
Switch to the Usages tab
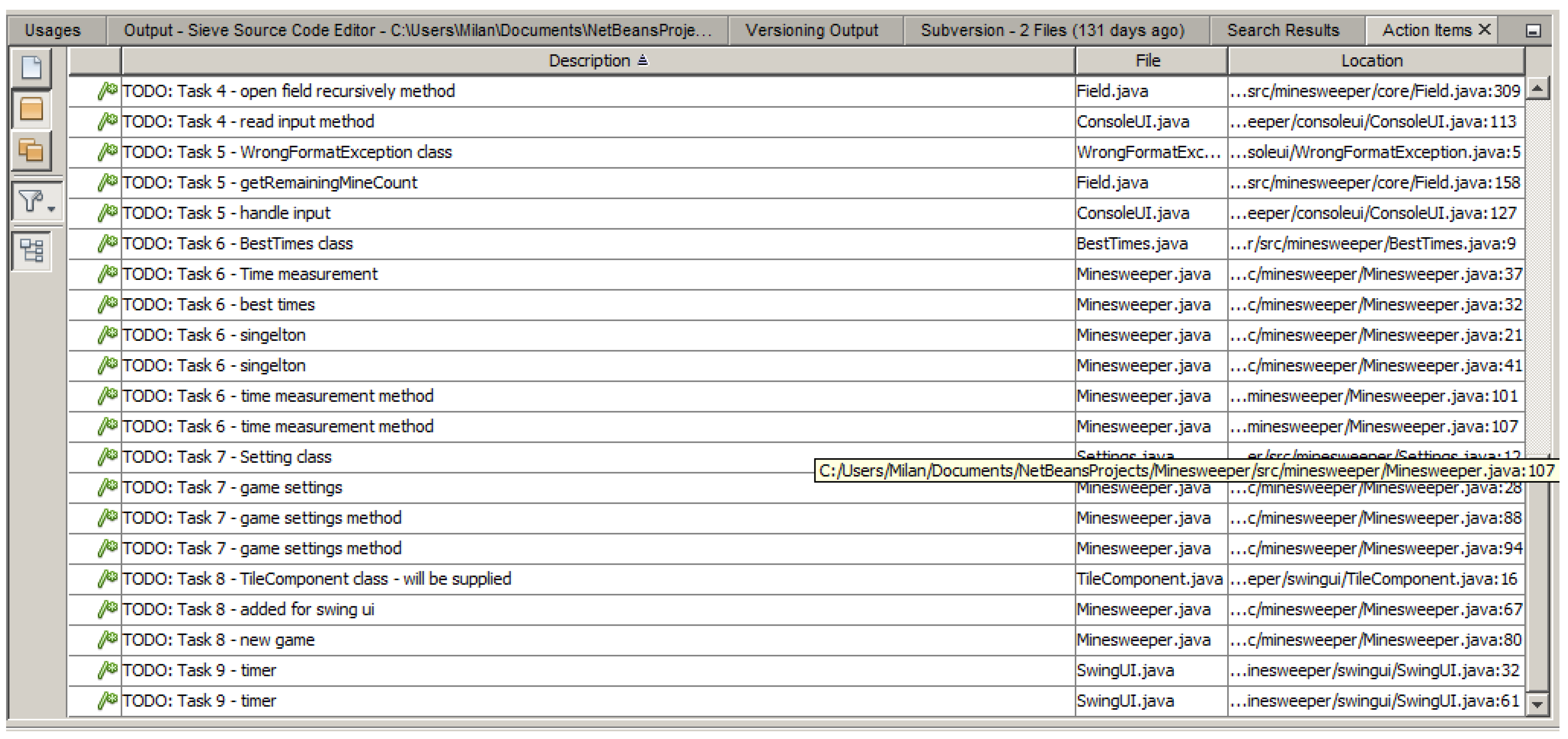(53, 30)
